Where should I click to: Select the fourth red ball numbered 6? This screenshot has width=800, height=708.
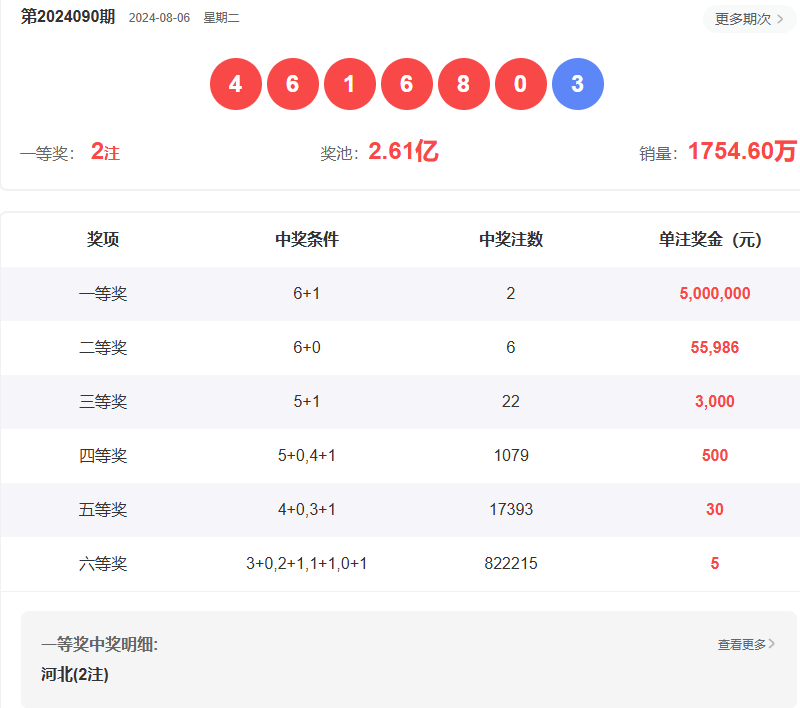(406, 84)
